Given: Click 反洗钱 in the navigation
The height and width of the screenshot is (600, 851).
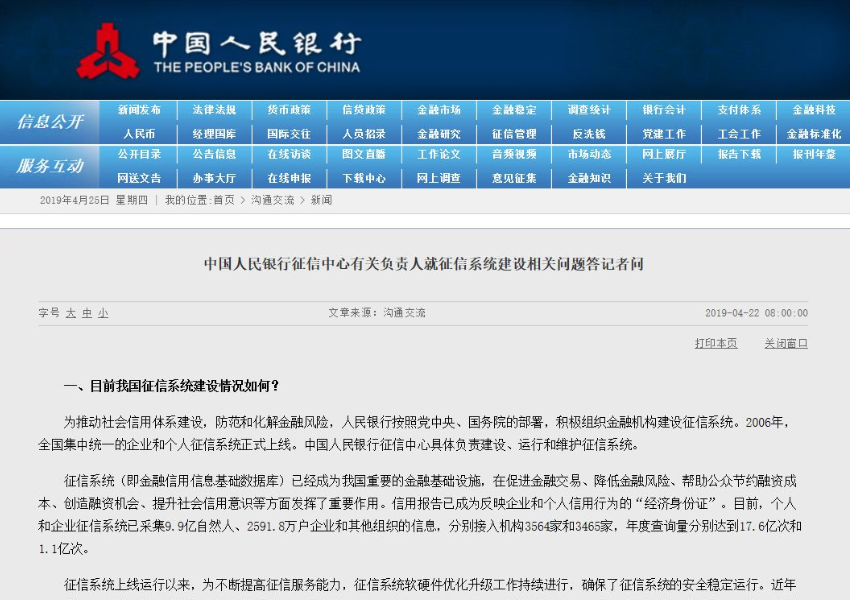Looking at the screenshot, I should click(x=589, y=134).
